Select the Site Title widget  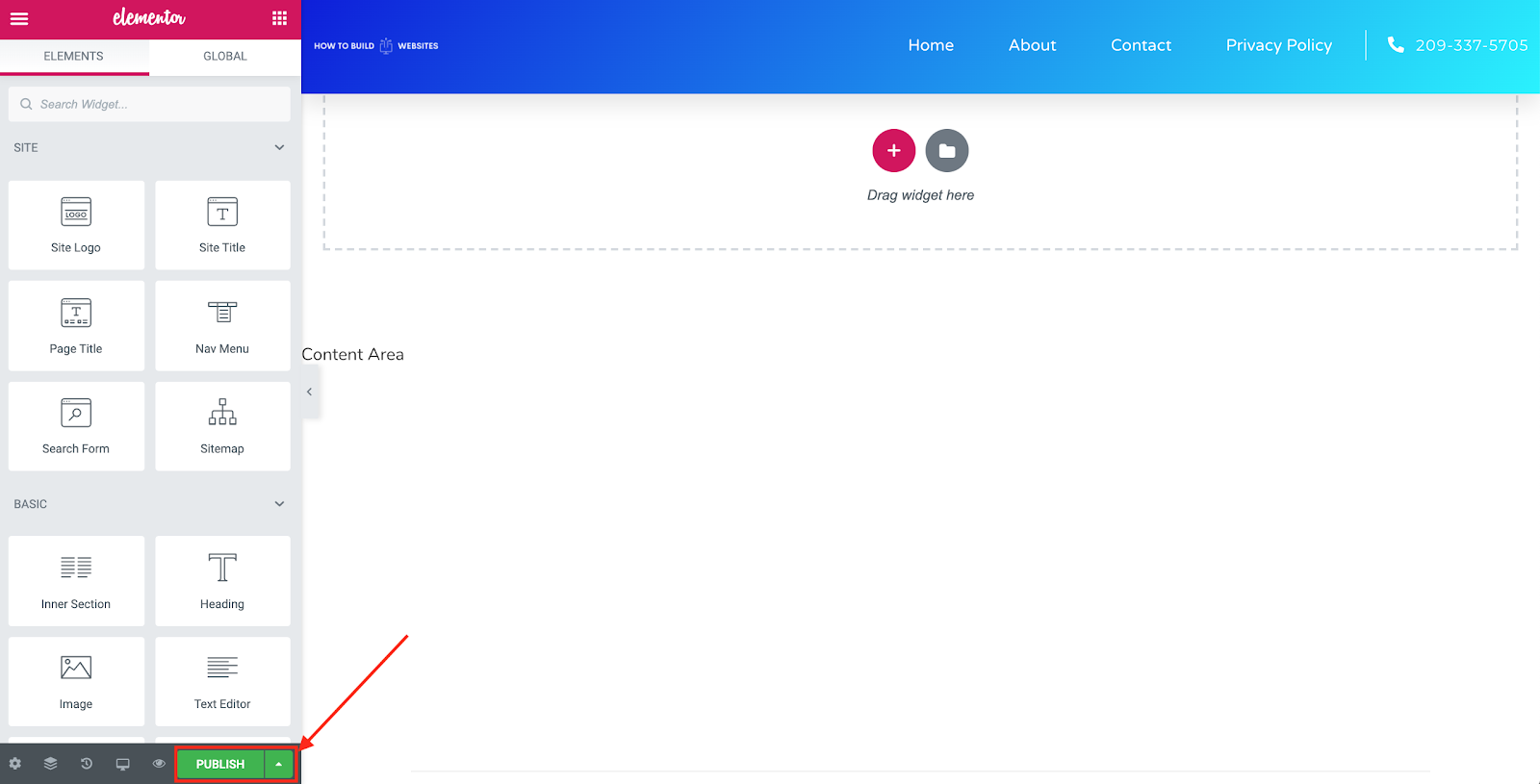[x=222, y=225]
